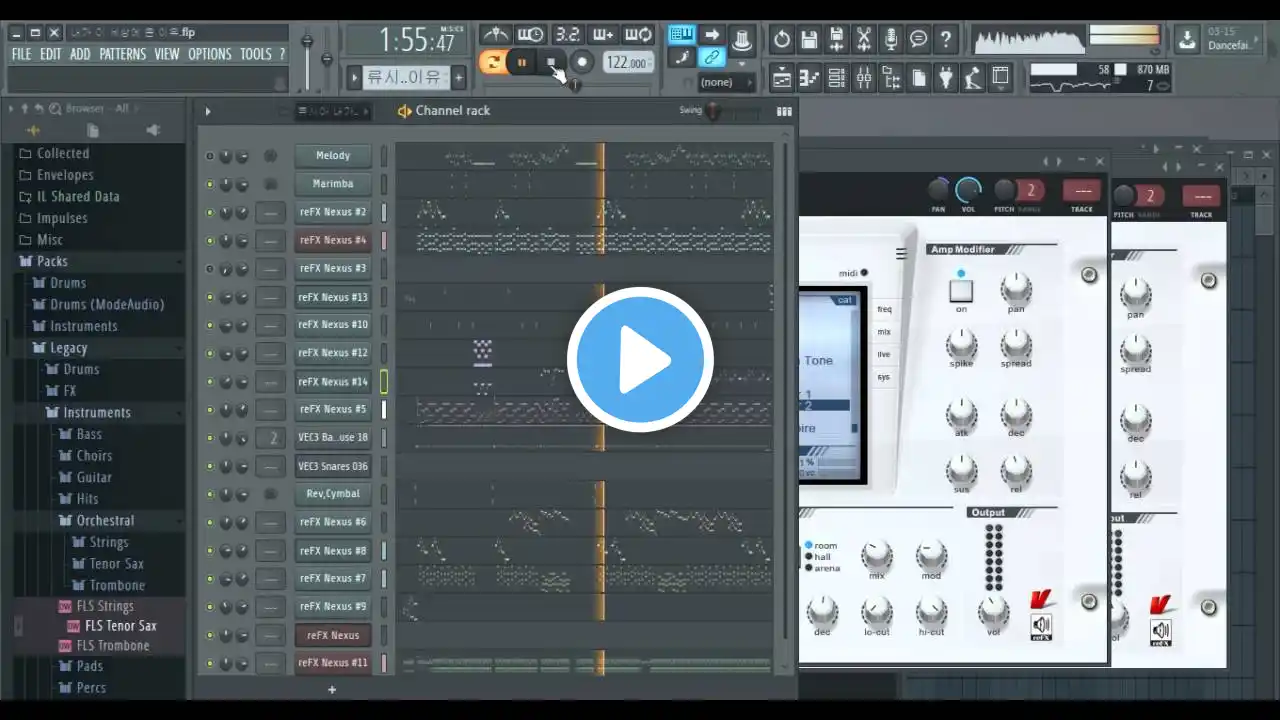Select FLS Tenor Sax preset in browser
1280x720 pixels.
(x=120, y=626)
